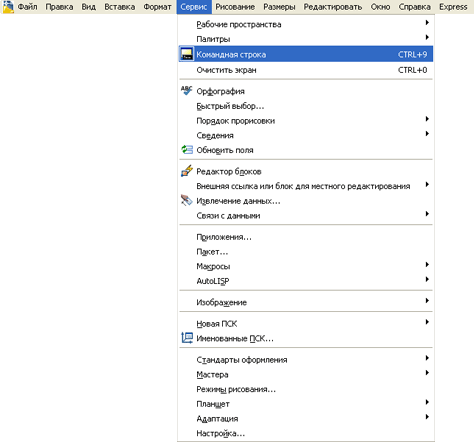Image resolution: width=474 pixels, height=442 pixels.
Task: Click the Командная строка command line icon
Action: pos(187,54)
